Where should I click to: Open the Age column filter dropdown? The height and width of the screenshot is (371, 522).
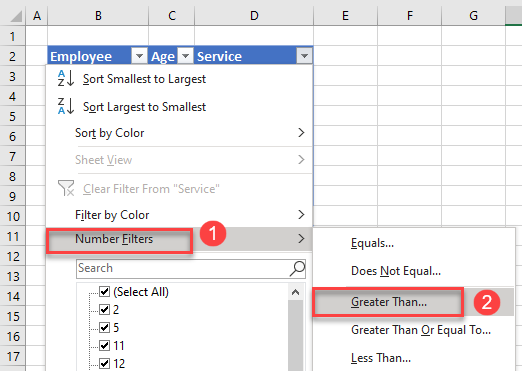coord(185,56)
